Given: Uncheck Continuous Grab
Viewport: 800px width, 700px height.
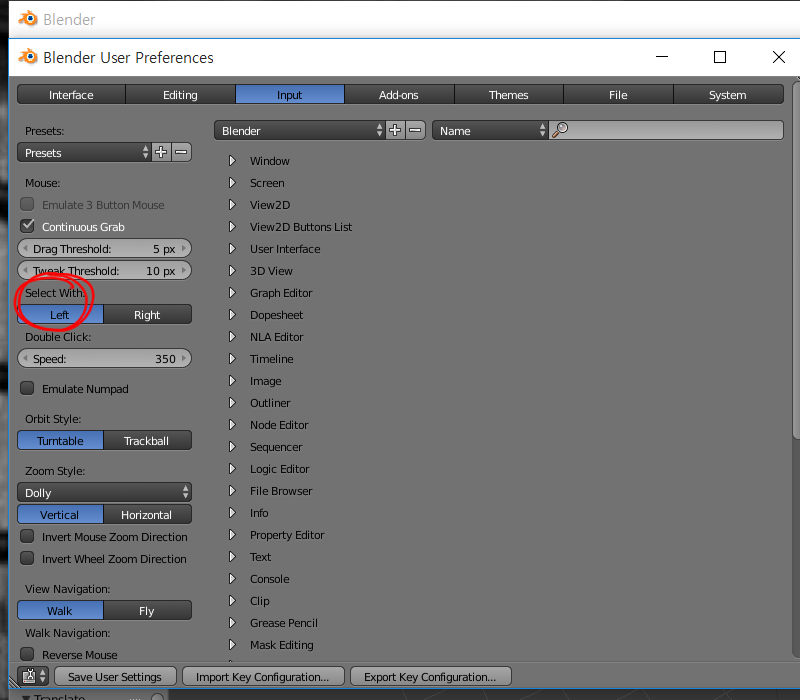Looking at the screenshot, I should click(x=27, y=226).
